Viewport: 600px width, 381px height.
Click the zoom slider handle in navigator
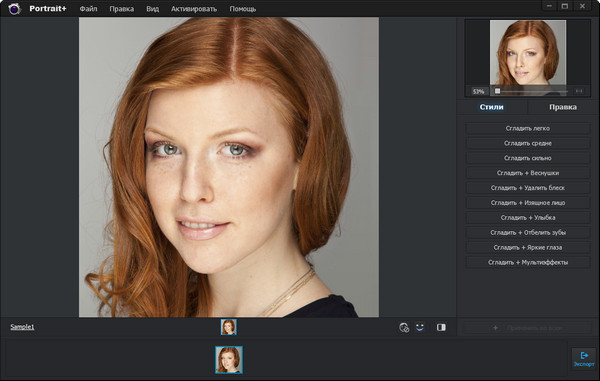point(497,91)
